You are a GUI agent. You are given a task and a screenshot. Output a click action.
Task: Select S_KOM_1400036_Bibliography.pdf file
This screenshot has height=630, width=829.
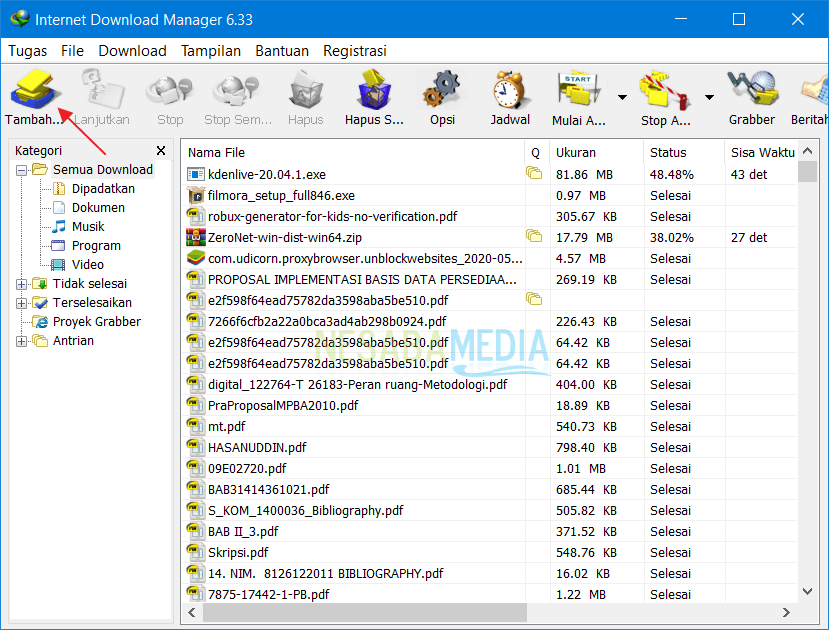306,511
